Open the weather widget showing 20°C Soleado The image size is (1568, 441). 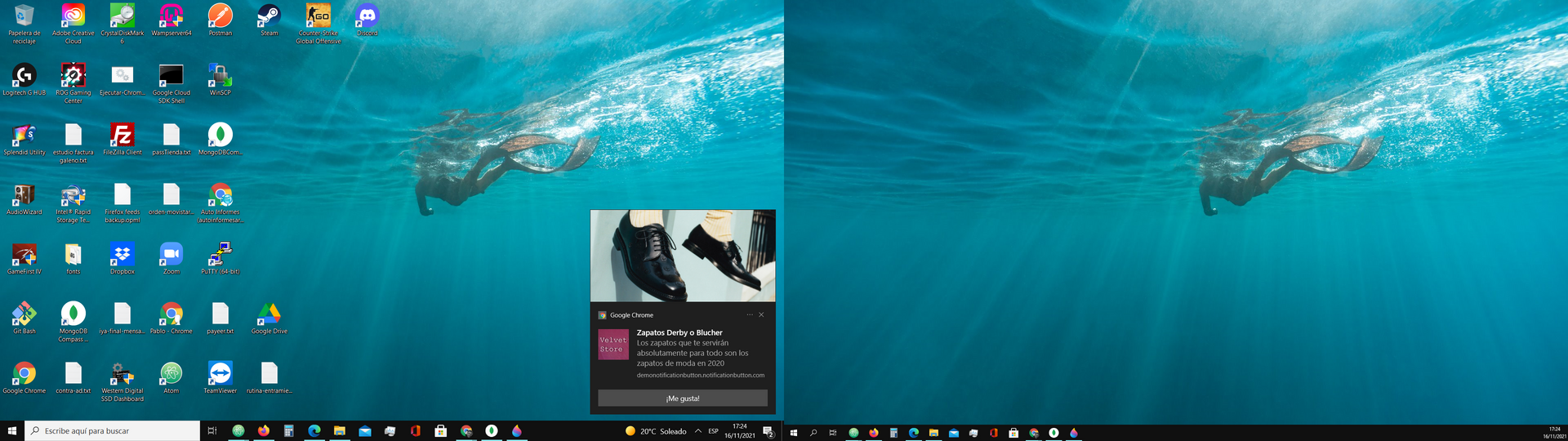click(x=656, y=430)
